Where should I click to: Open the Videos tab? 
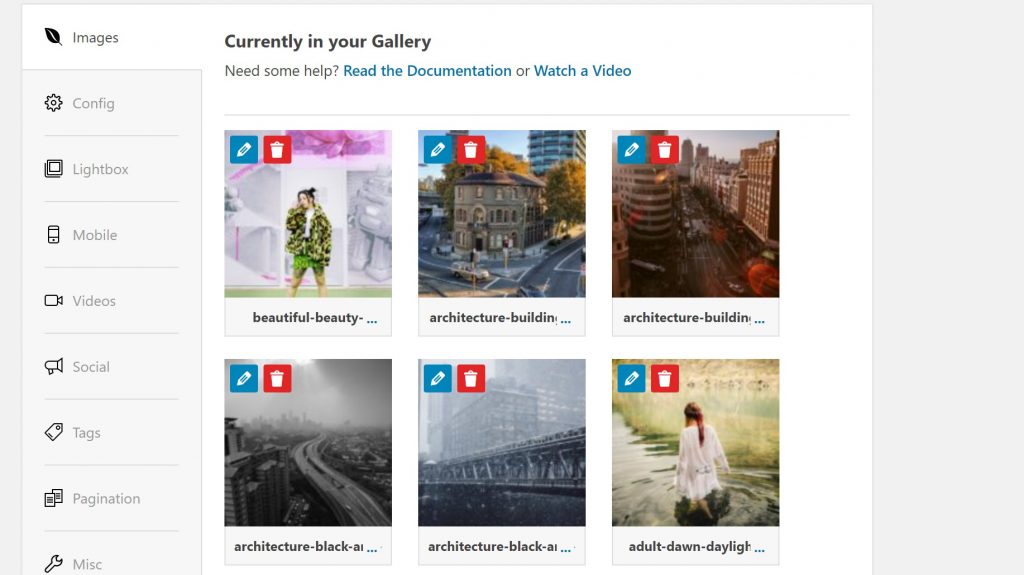pos(94,301)
